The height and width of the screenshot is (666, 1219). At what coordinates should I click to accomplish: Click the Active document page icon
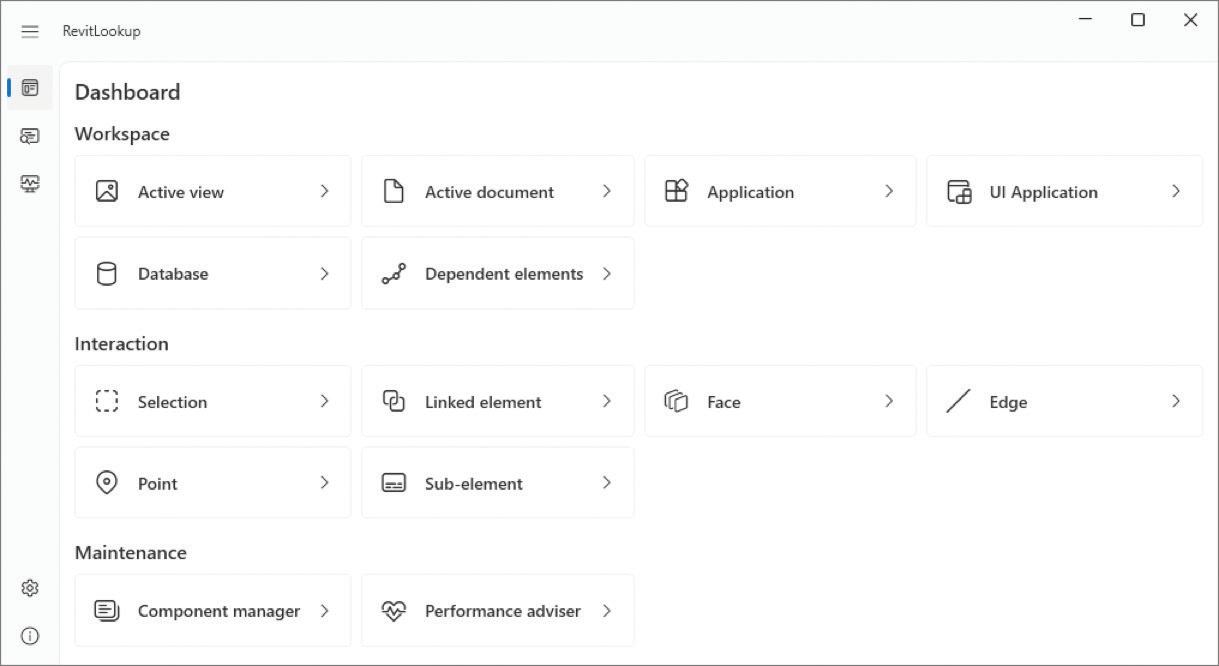tap(394, 191)
